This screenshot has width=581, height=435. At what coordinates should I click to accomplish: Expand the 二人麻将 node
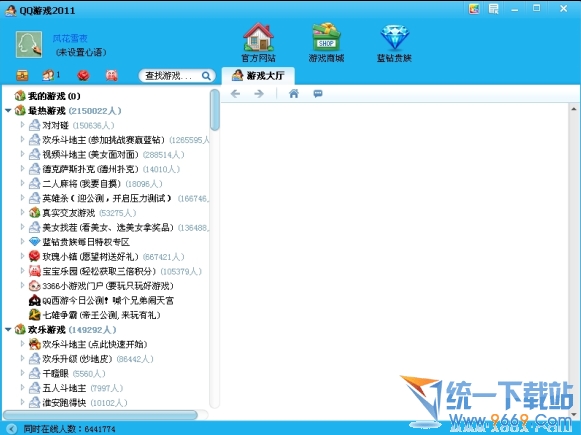click(22, 183)
